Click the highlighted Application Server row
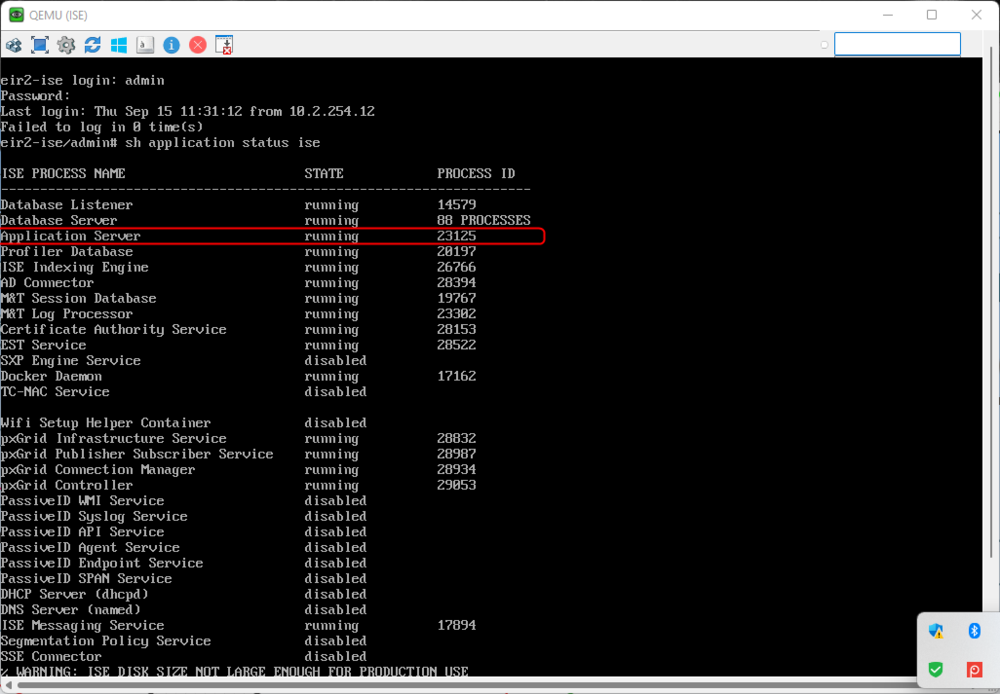The image size is (1000, 694). coord(272,236)
